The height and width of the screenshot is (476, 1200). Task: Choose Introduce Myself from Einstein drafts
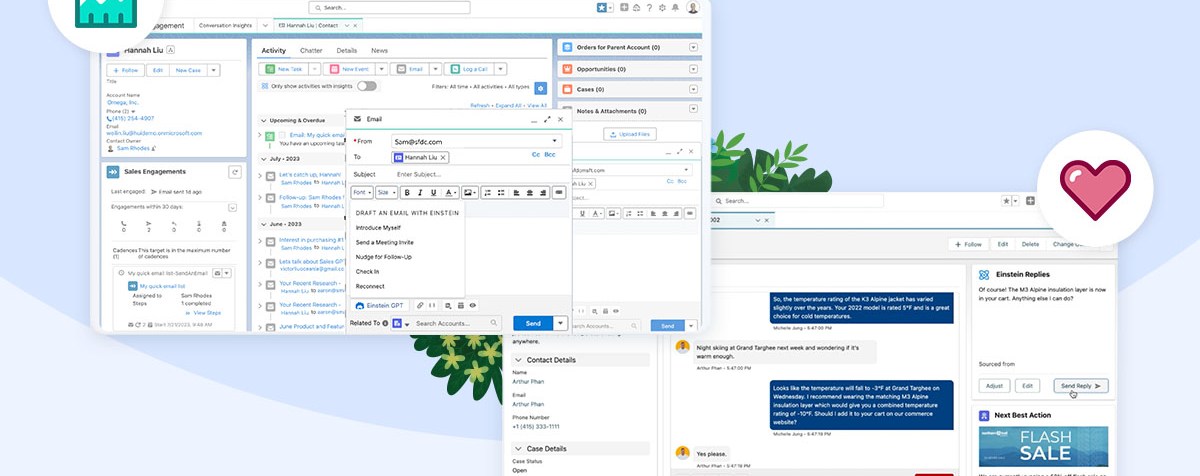pos(378,227)
